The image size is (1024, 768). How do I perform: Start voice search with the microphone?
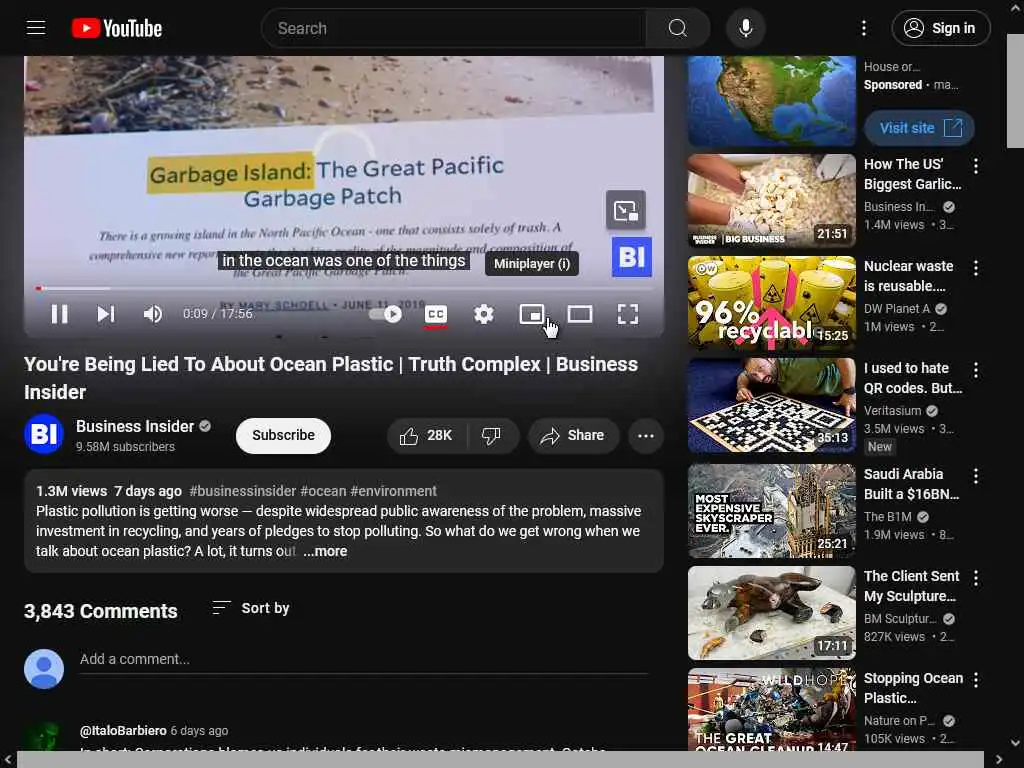pyautogui.click(x=745, y=28)
